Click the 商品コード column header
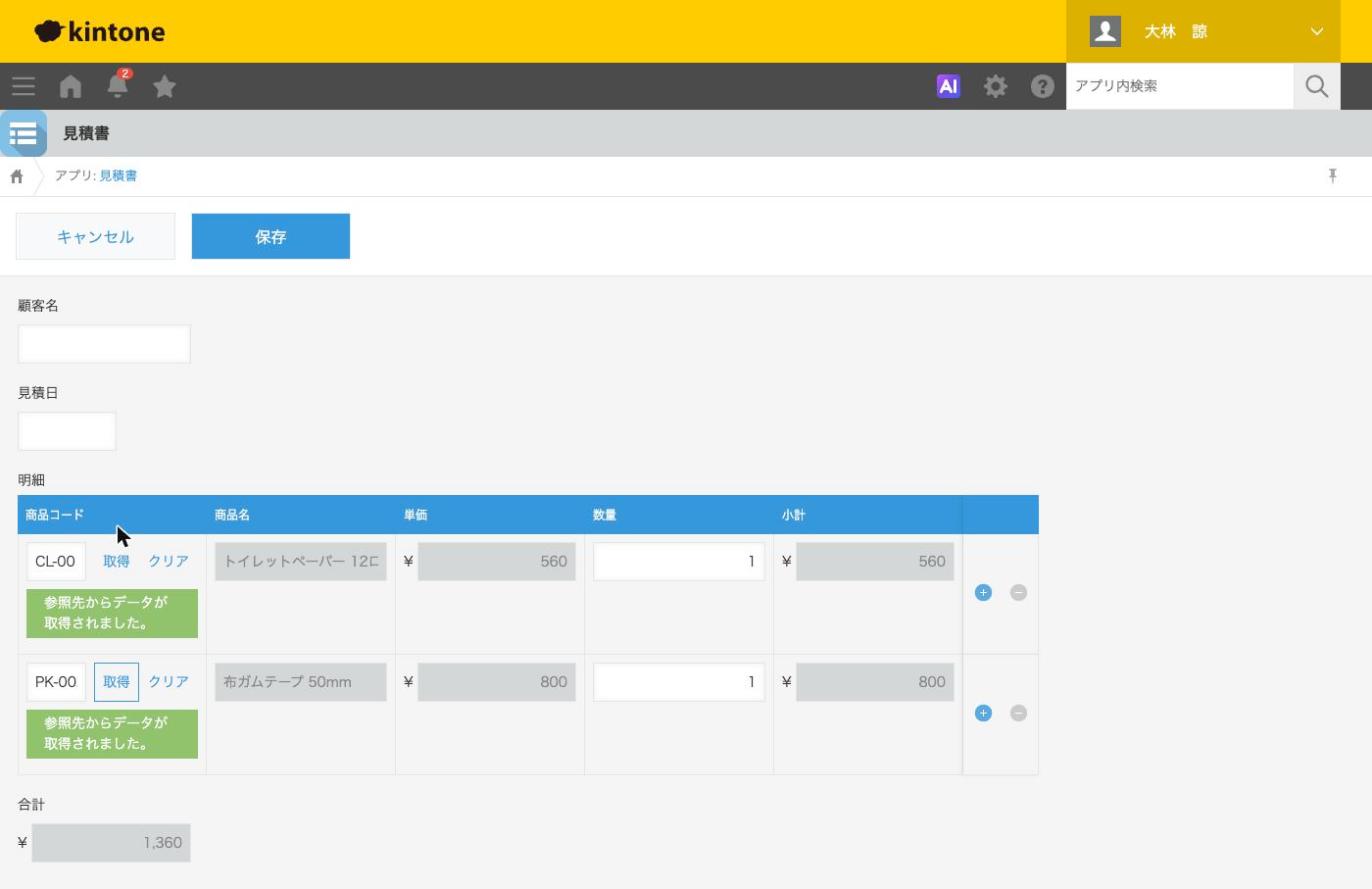 click(x=112, y=515)
